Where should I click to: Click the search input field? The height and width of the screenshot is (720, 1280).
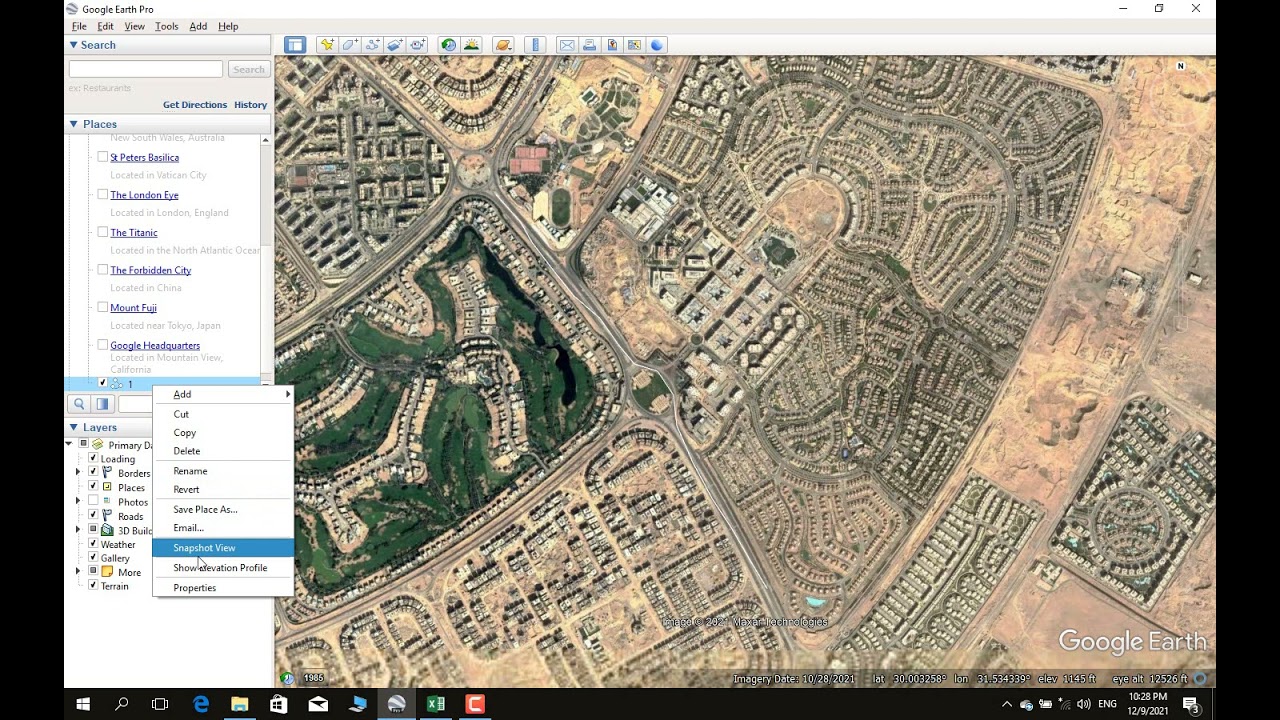146,69
